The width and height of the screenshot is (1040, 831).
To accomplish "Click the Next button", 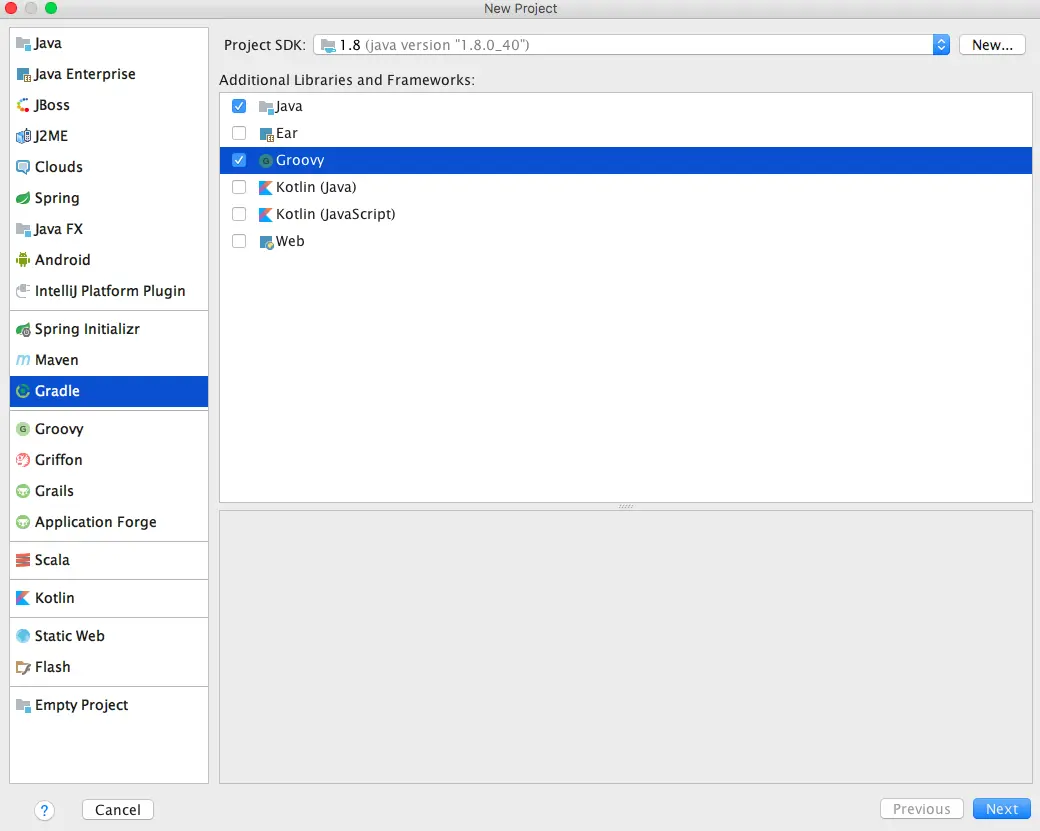I will point(1002,809).
